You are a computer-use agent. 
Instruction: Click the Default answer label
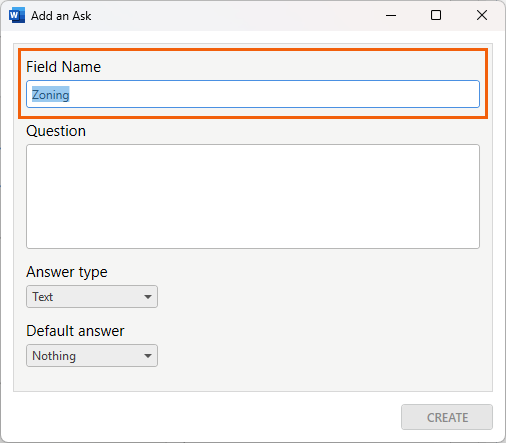point(75,331)
